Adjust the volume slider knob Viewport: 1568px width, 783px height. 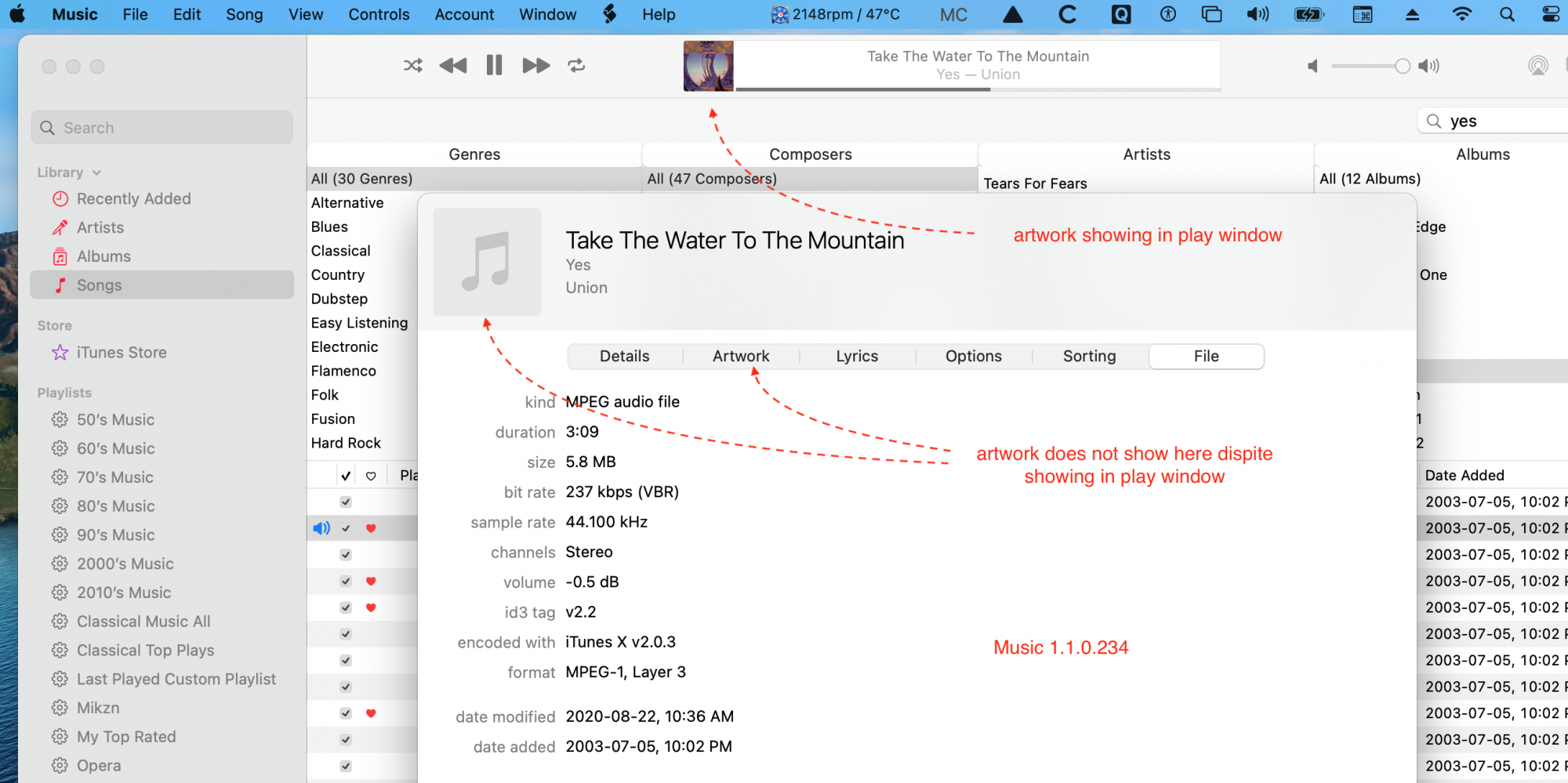coord(1403,67)
